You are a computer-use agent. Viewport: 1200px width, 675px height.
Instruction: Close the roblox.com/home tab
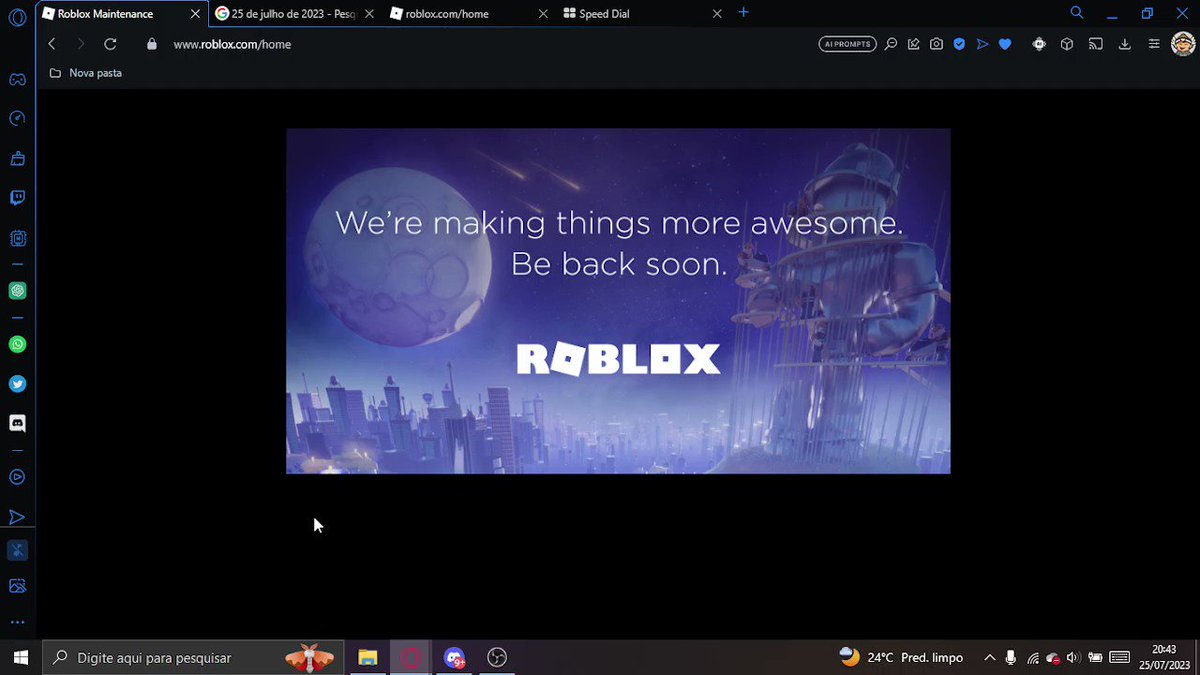(x=543, y=14)
